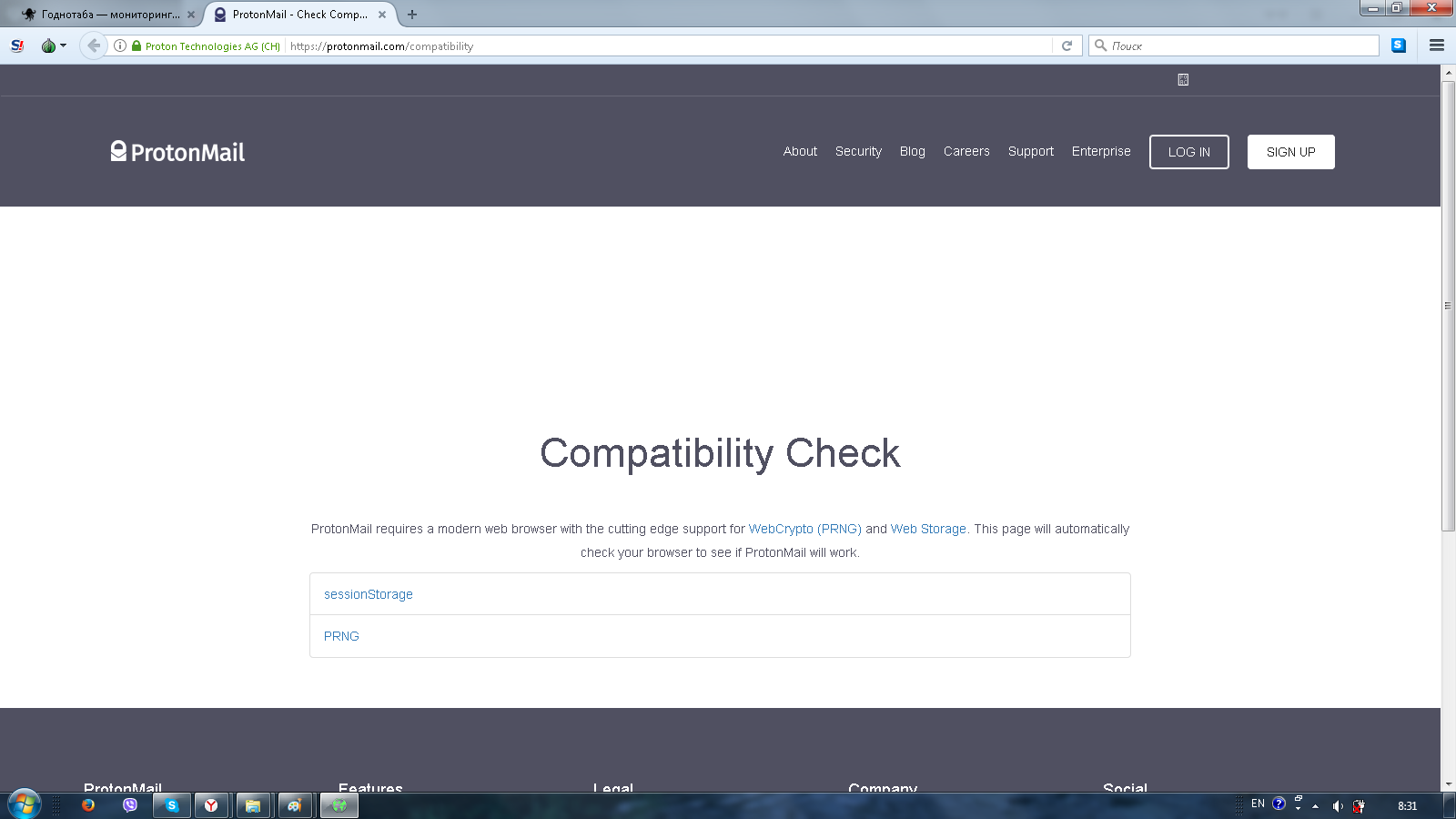Click the EN language indicator
The image size is (1456, 819).
(x=1258, y=804)
